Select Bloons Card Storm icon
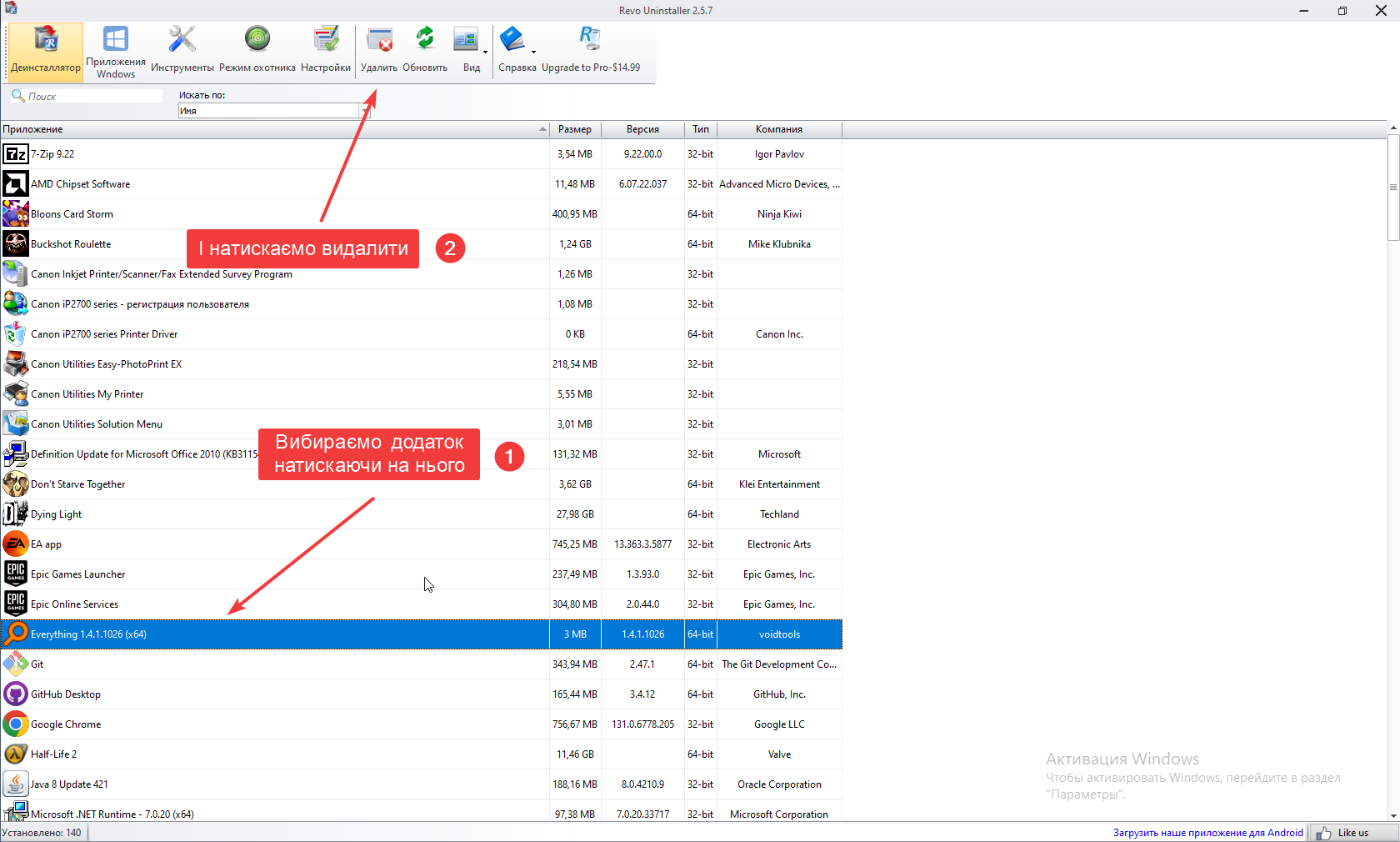This screenshot has width=1400, height=842. pos(15,214)
